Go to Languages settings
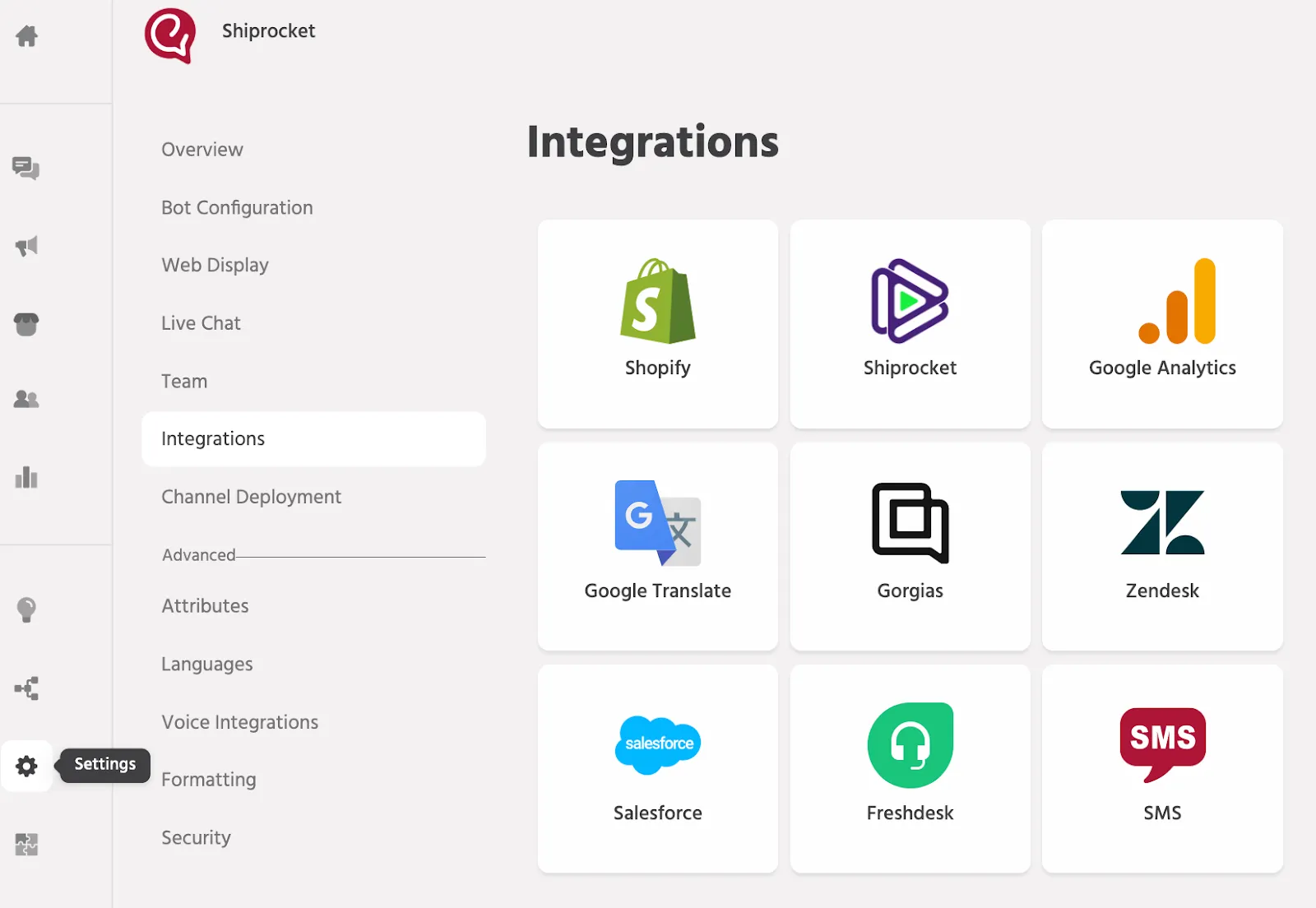This screenshot has width=1316, height=908. [x=207, y=665]
